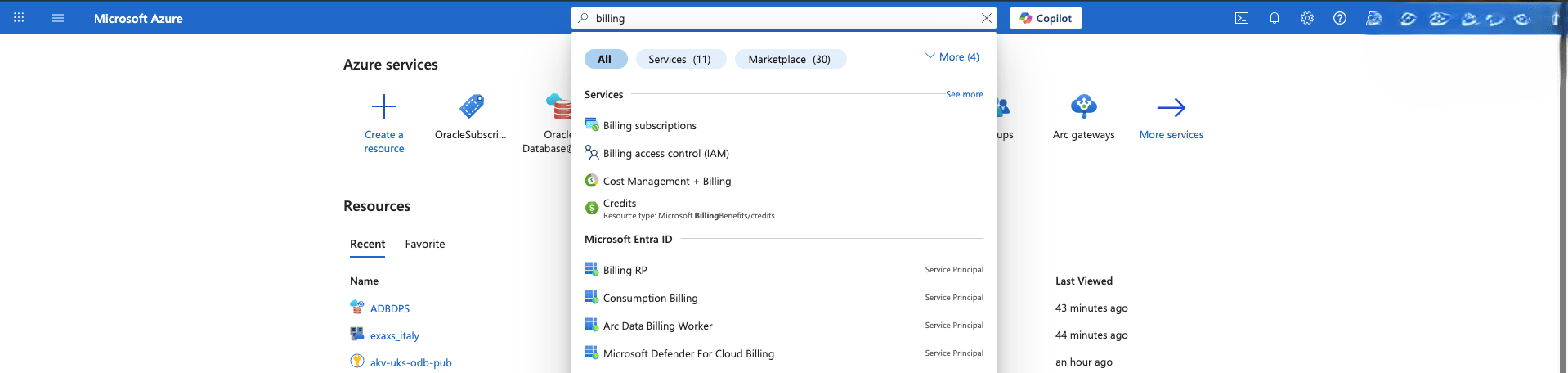Filter results by Marketplace (30)
Viewport: 1568px width, 373px height.
coord(789,59)
